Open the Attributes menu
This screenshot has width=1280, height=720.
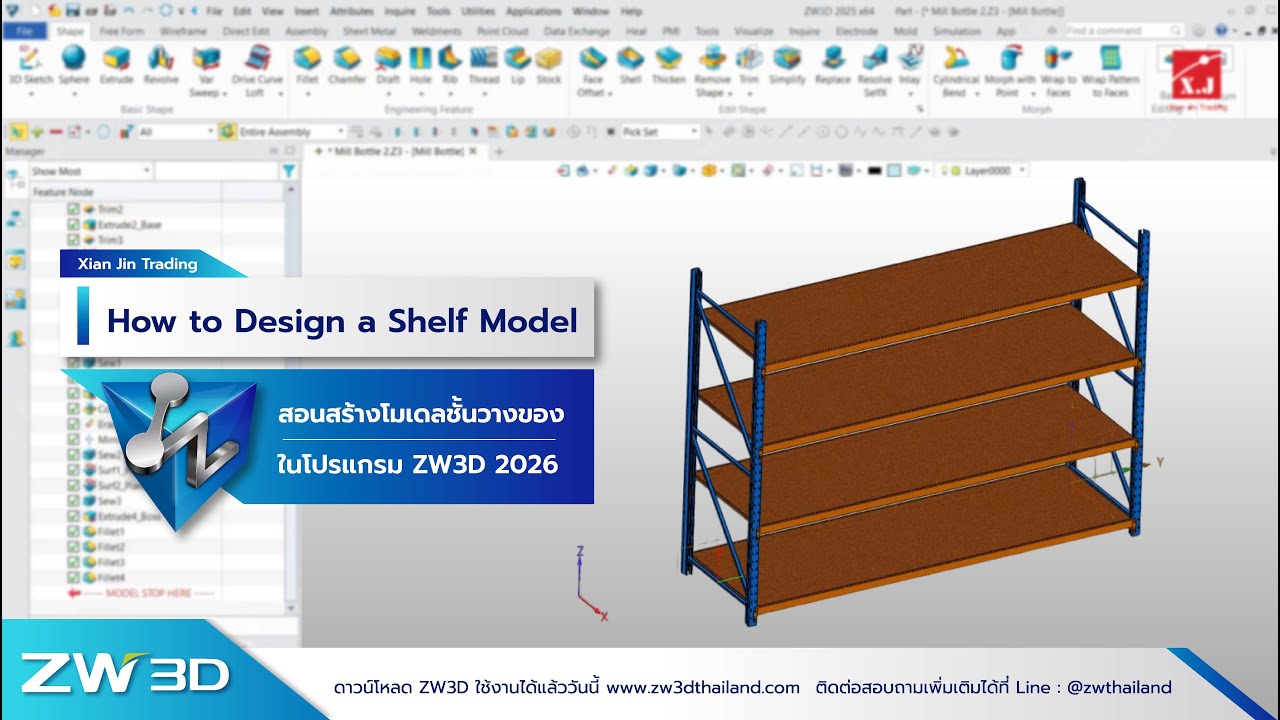(351, 11)
